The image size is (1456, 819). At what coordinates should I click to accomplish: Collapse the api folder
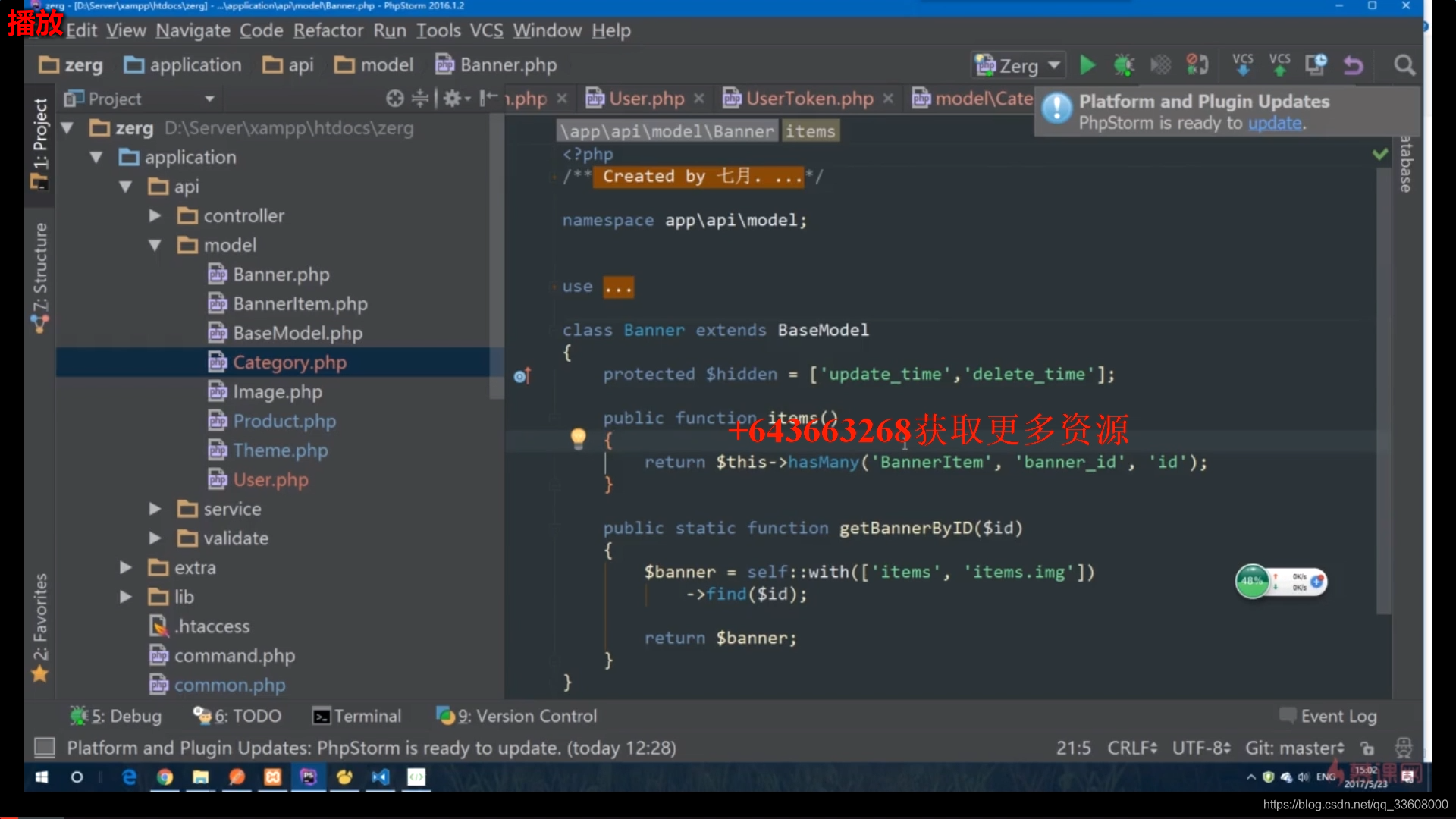pos(126,187)
